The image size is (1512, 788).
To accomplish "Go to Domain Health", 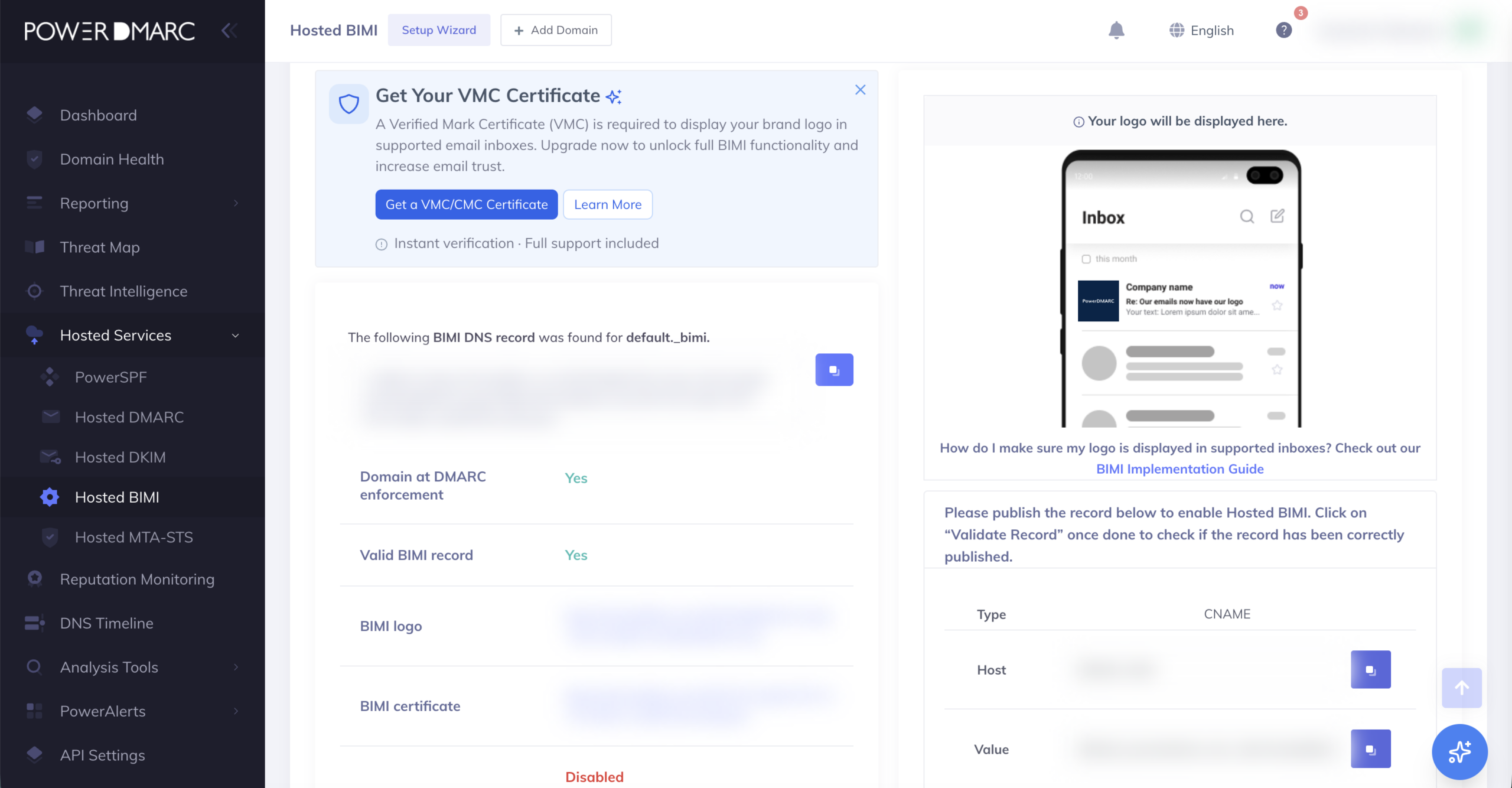I will click(x=112, y=159).
